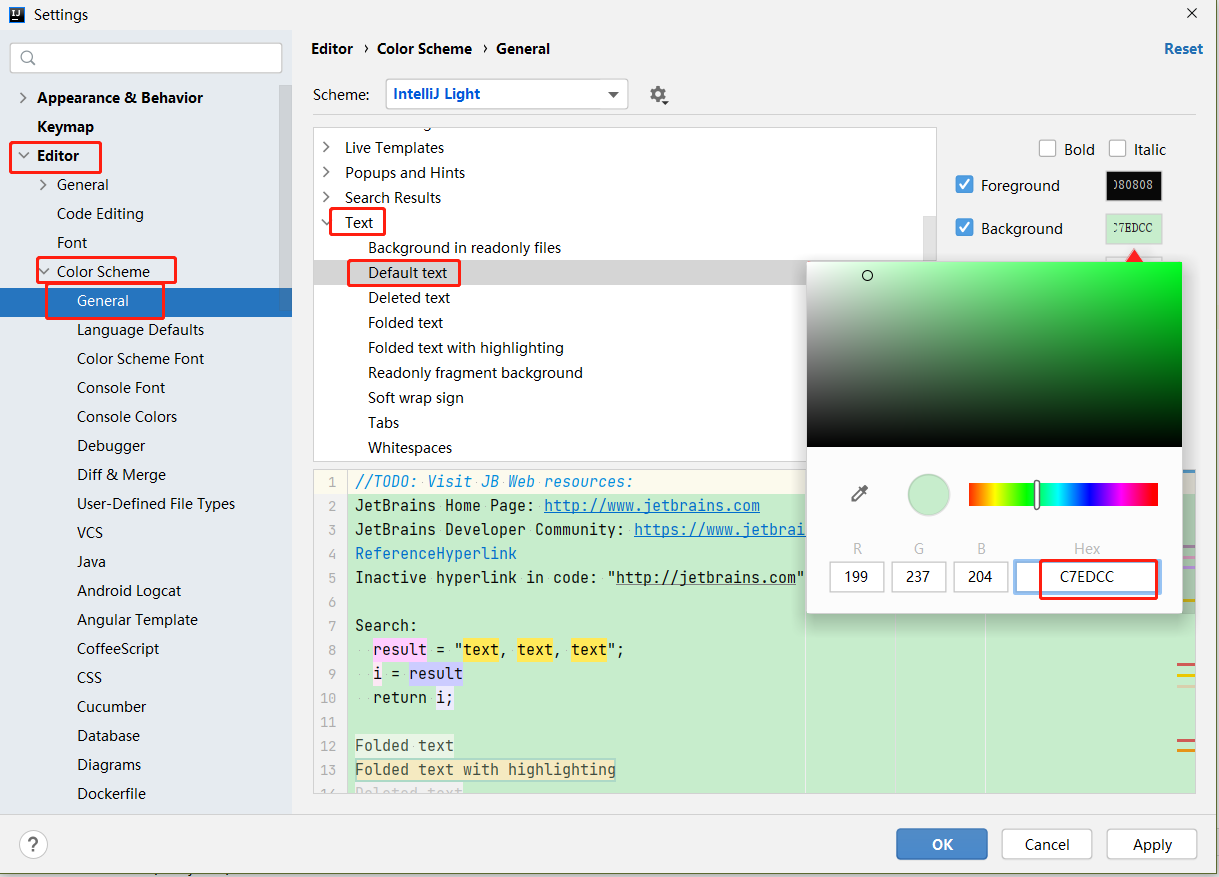Select the eyedropper color pipette tool
1219x877 pixels.
tap(859, 493)
